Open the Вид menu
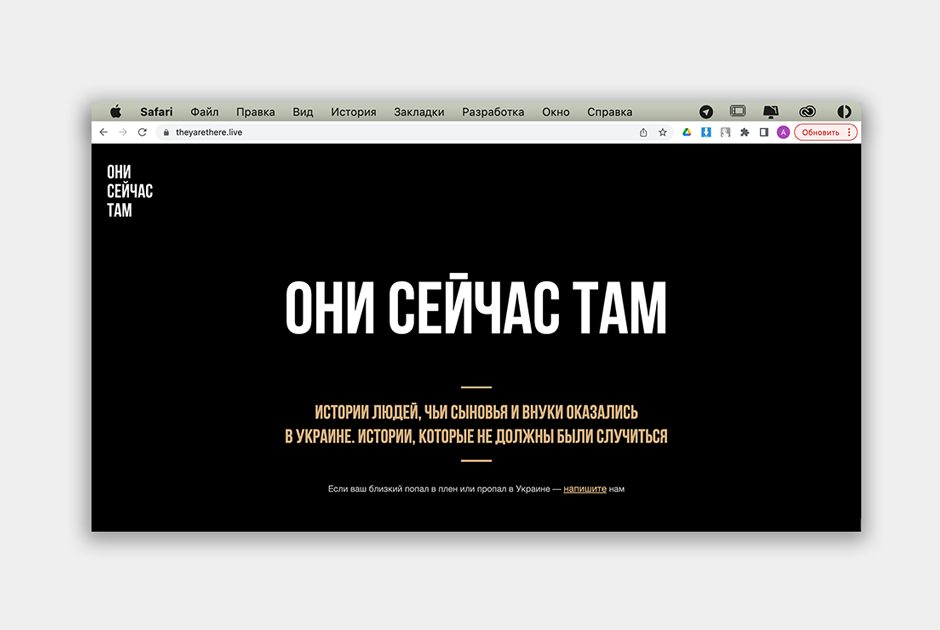The height and width of the screenshot is (630, 940). [303, 111]
